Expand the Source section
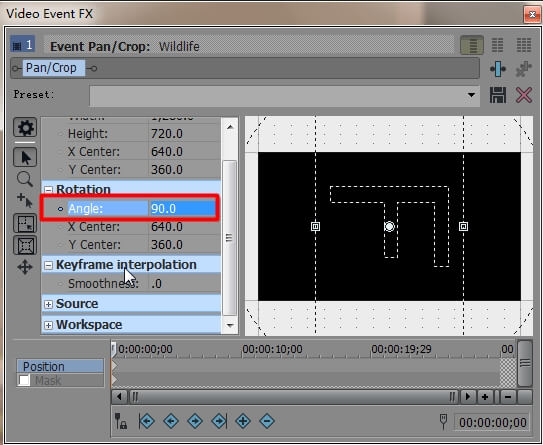The image size is (543, 445). click(x=48, y=304)
